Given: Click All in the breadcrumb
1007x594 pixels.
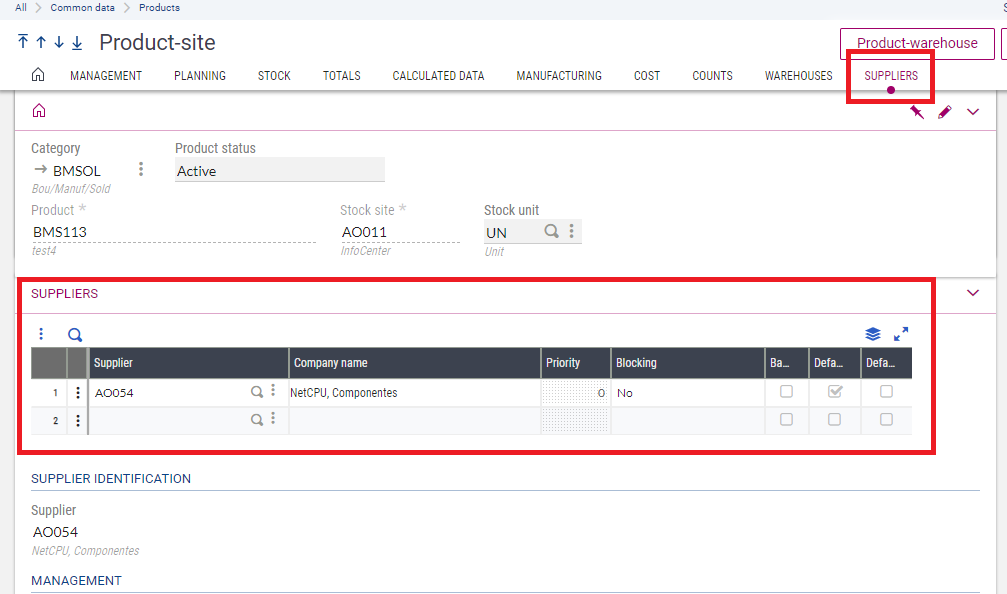Looking at the screenshot, I should pyautogui.click(x=21, y=8).
